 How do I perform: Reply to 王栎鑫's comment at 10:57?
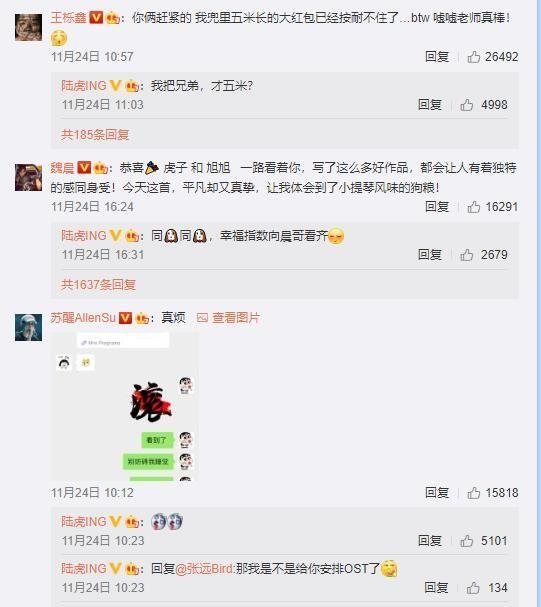click(437, 57)
